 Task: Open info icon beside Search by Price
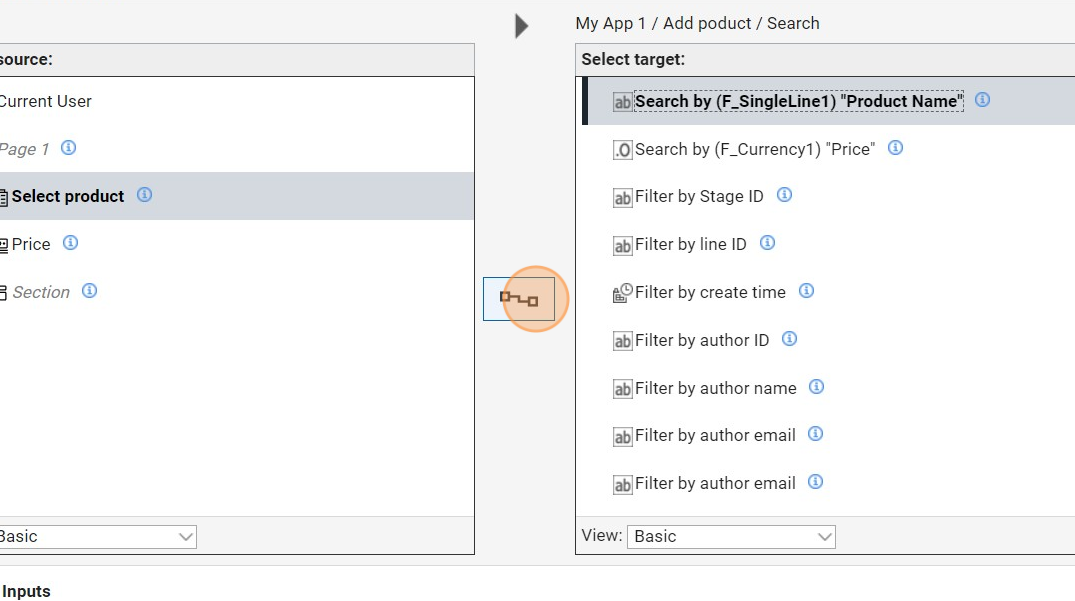[895, 148]
